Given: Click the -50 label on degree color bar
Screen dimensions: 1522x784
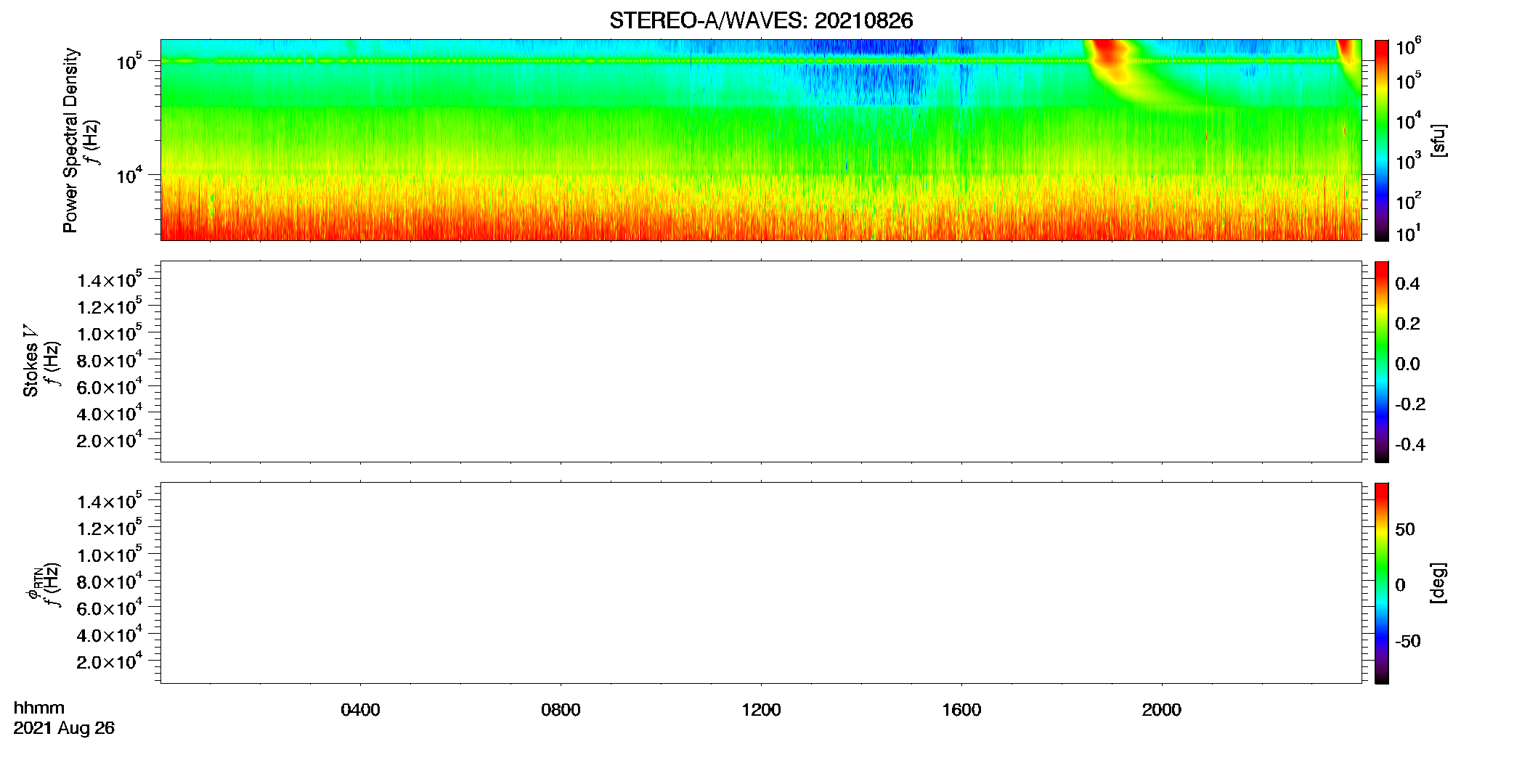Looking at the screenshot, I should tap(1408, 642).
